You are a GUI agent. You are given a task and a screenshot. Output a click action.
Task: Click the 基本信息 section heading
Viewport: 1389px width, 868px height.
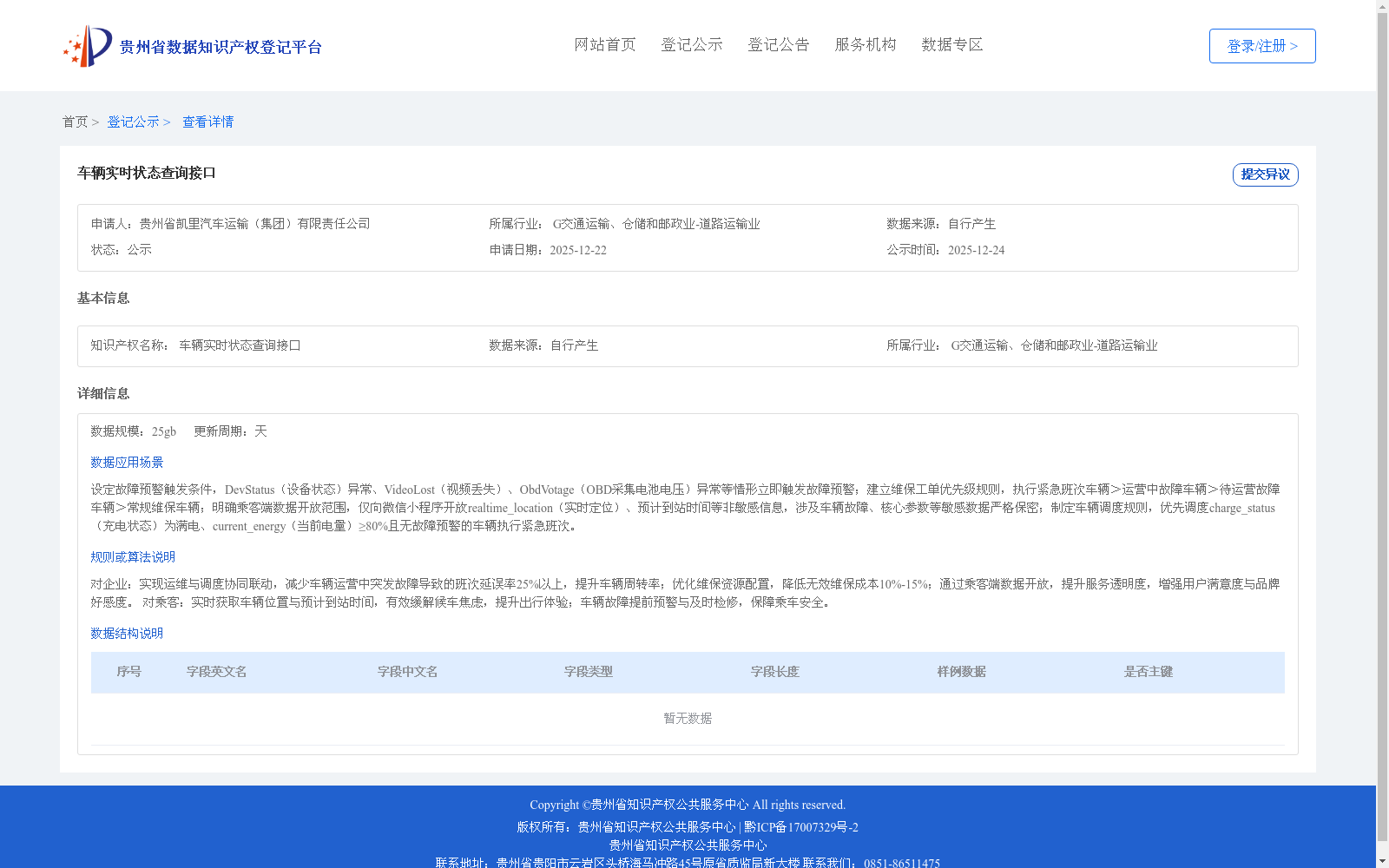click(103, 298)
